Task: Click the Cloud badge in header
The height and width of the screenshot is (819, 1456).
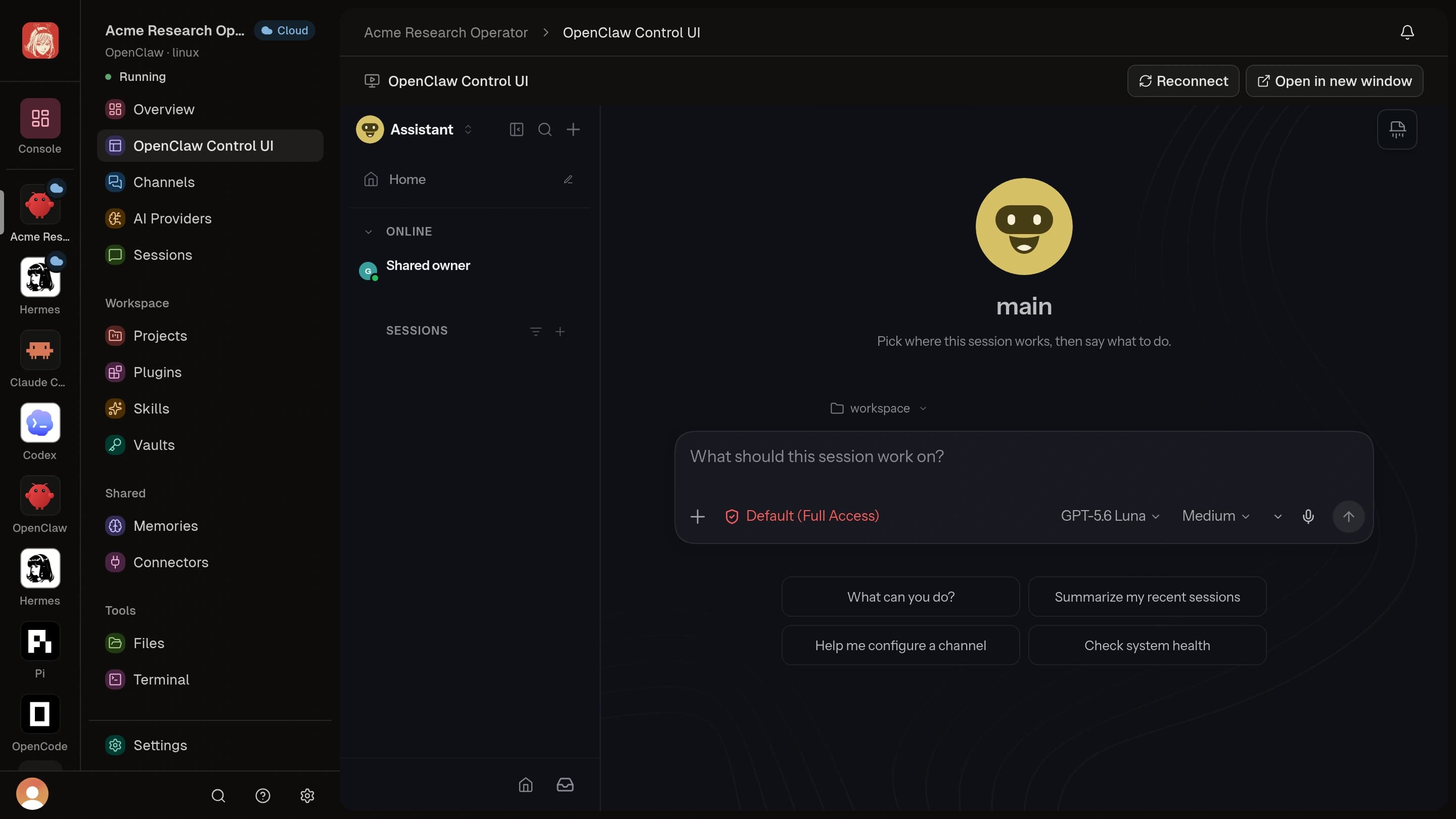Action: 284,30
